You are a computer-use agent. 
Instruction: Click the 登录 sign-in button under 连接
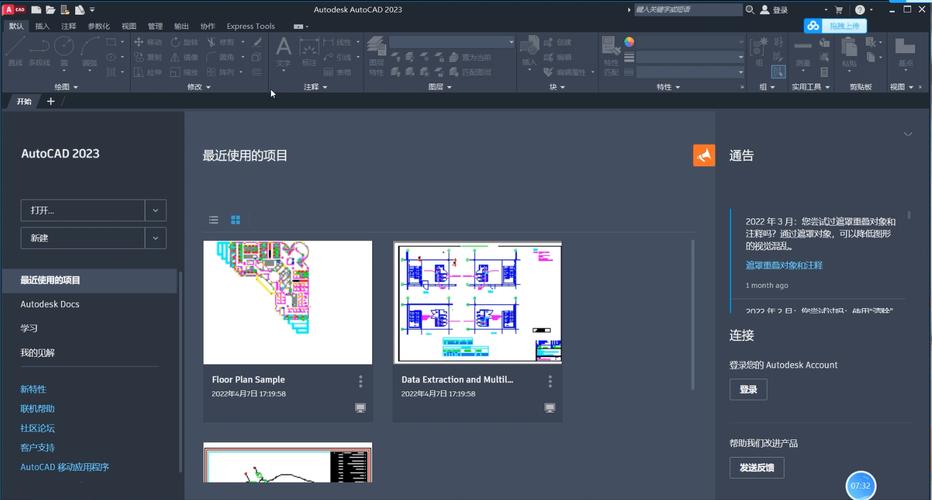point(748,389)
